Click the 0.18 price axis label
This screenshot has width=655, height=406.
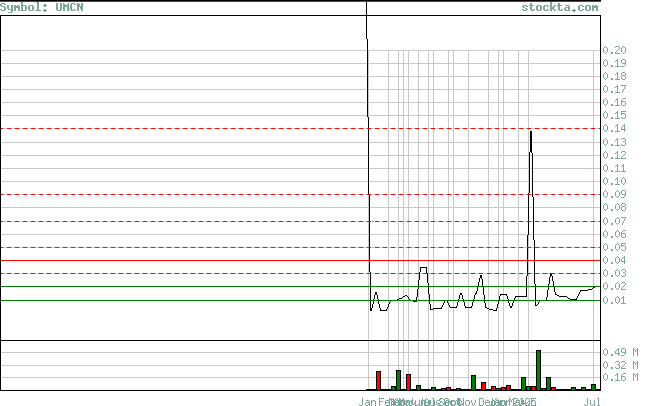614,76
